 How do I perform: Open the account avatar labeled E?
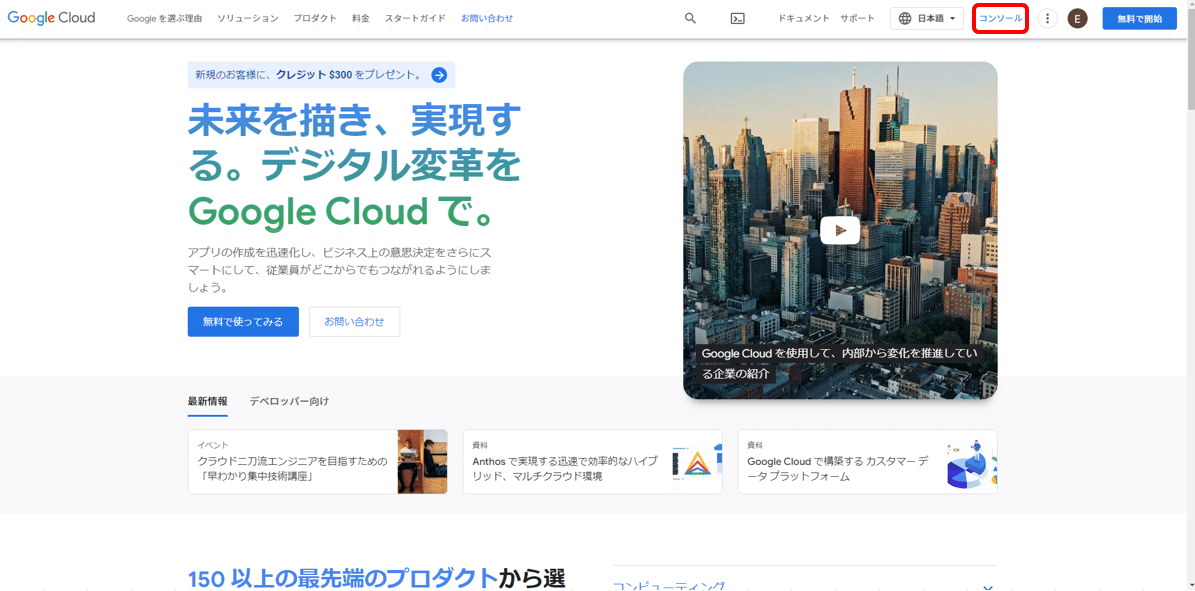coord(1077,18)
